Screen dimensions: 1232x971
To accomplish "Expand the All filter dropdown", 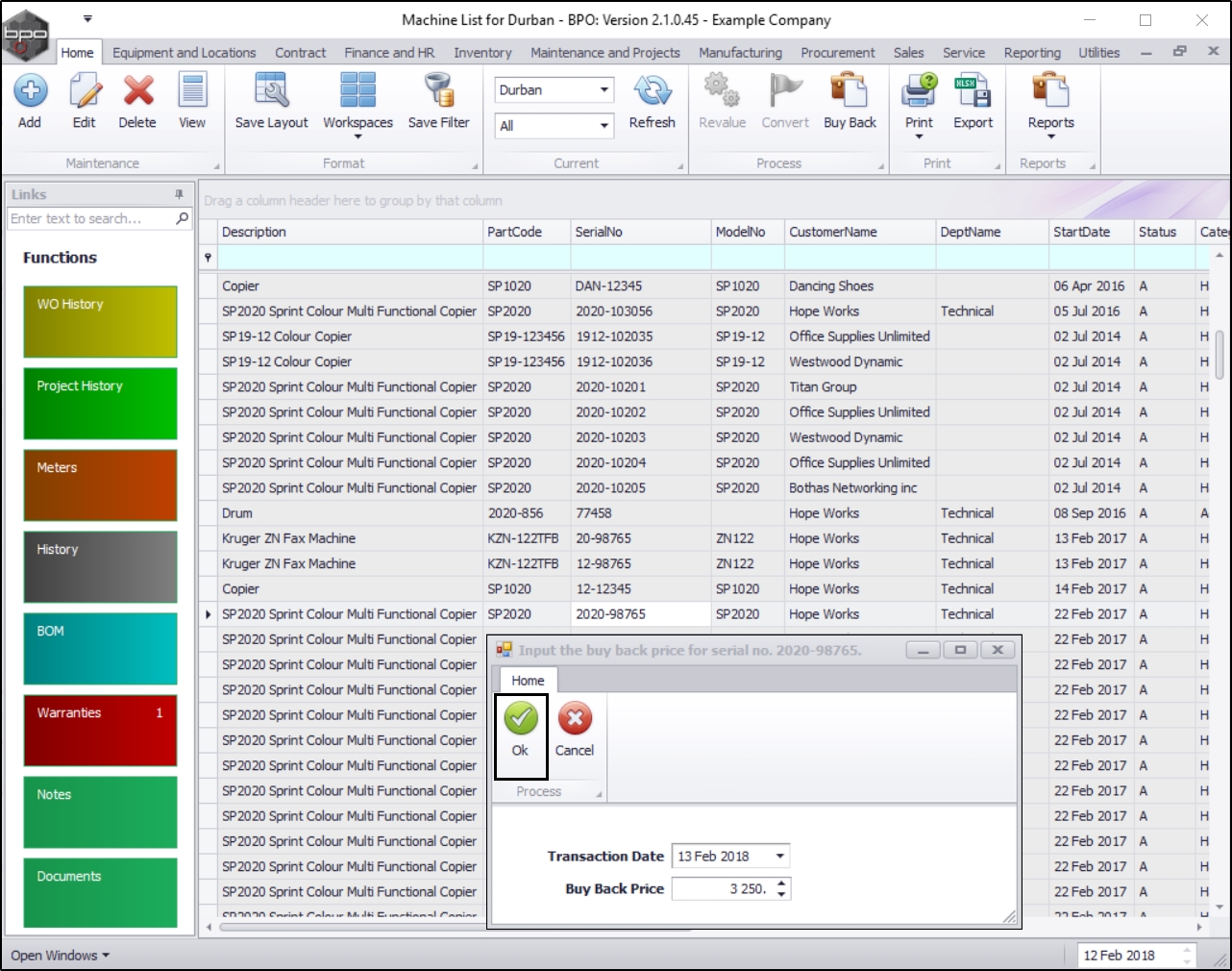I will point(604,126).
